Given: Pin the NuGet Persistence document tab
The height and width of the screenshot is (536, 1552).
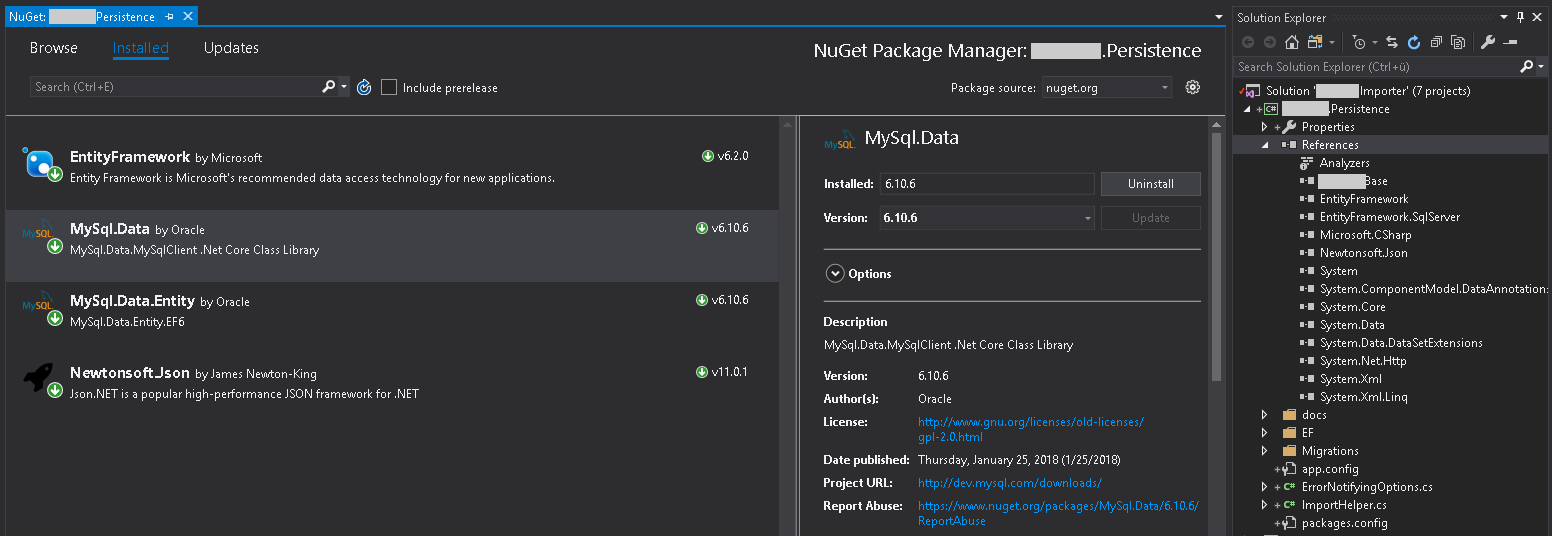Looking at the screenshot, I should coord(170,17).
